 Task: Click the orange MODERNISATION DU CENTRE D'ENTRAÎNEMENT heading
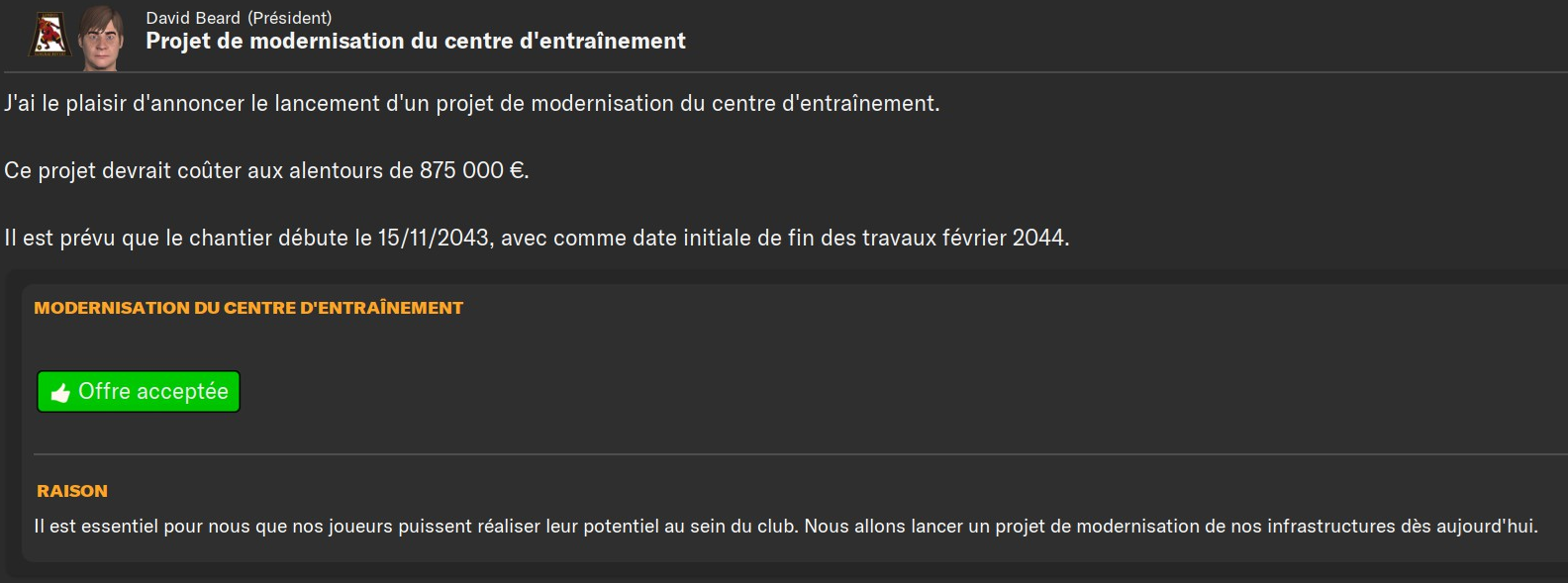tap(248, 308)
